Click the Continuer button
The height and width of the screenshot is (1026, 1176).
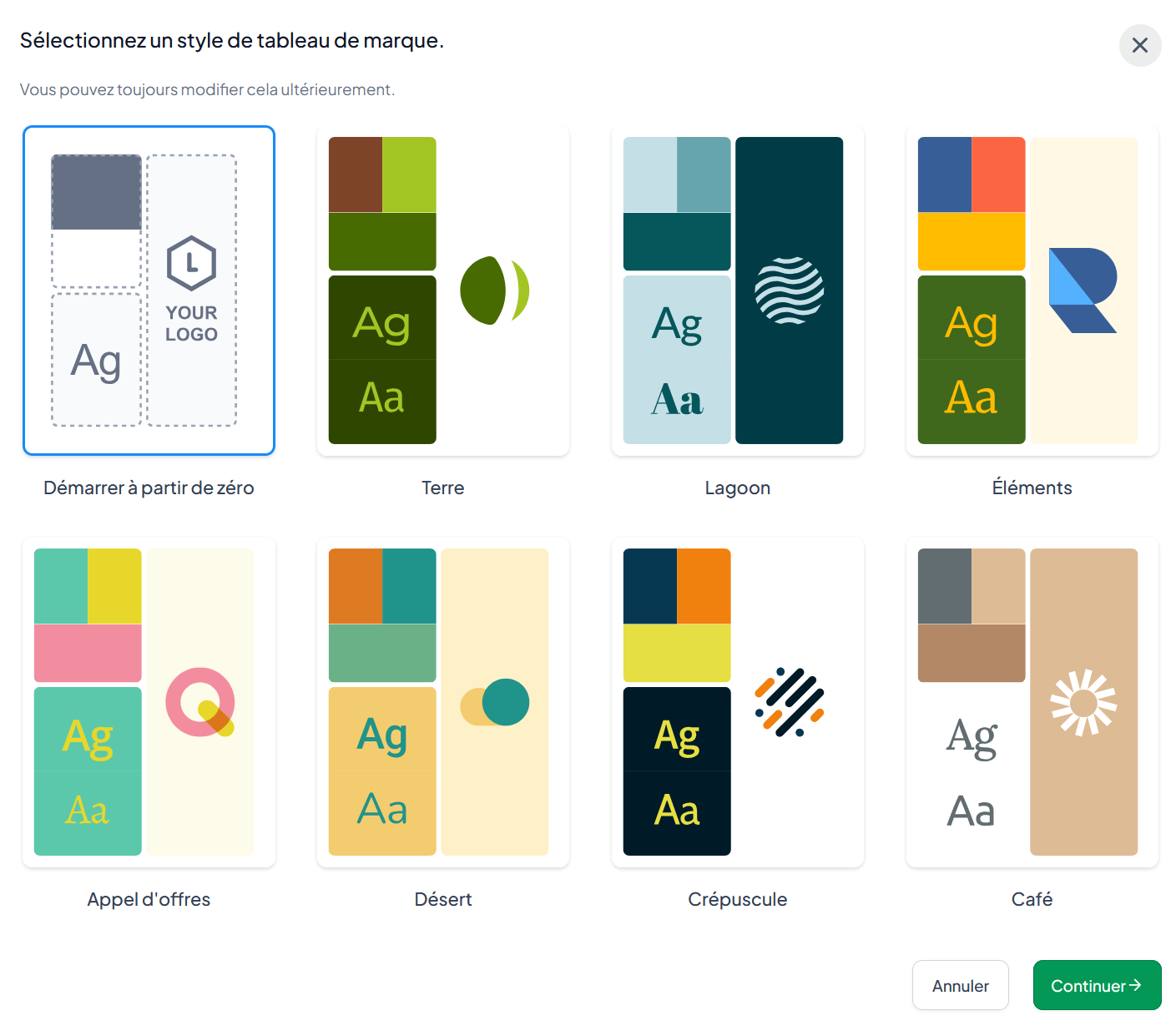1097,985
